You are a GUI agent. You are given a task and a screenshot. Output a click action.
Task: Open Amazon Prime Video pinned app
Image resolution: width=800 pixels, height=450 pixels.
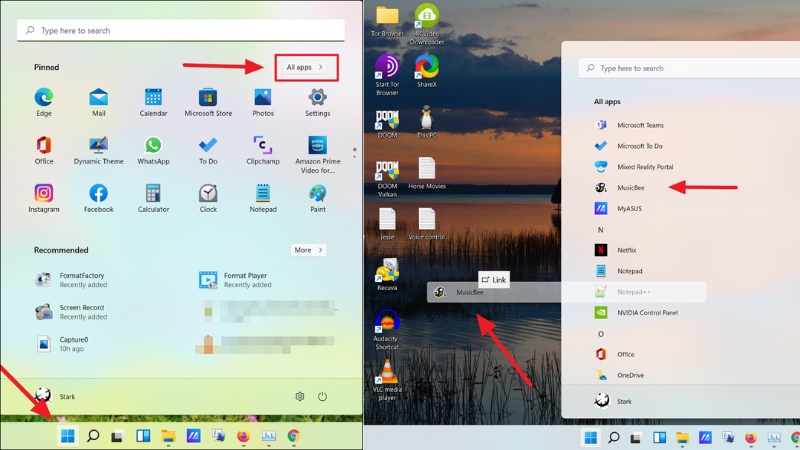click(x=317, y=155)
